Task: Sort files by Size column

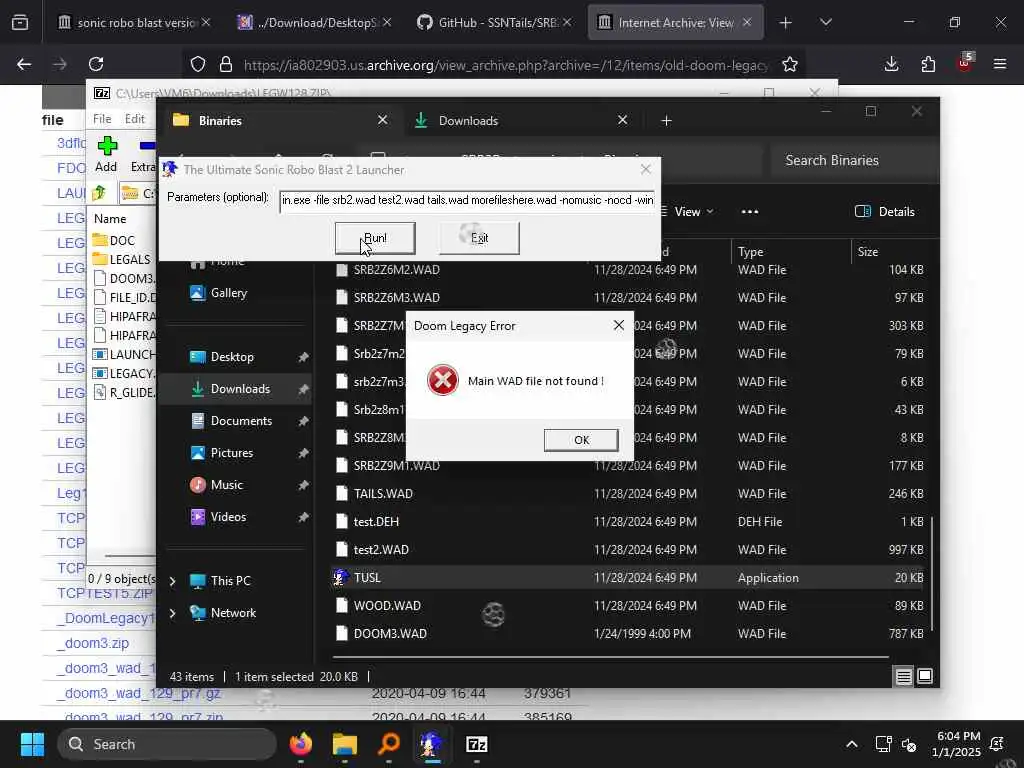Action: pyautogui.click(x=867, y=251)
